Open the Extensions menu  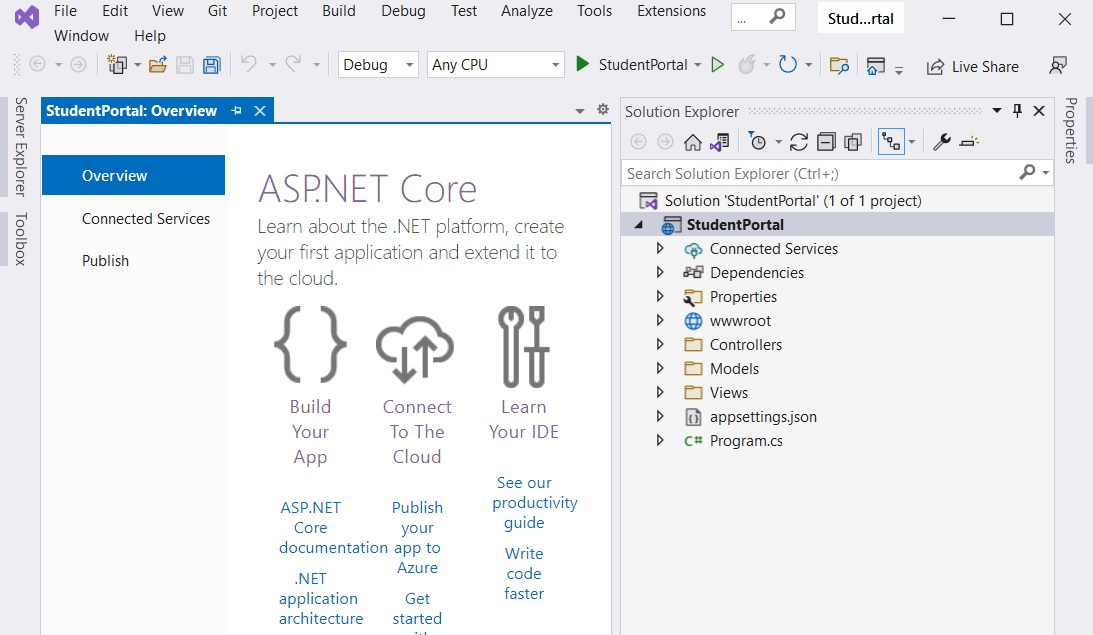click(671, 11)
